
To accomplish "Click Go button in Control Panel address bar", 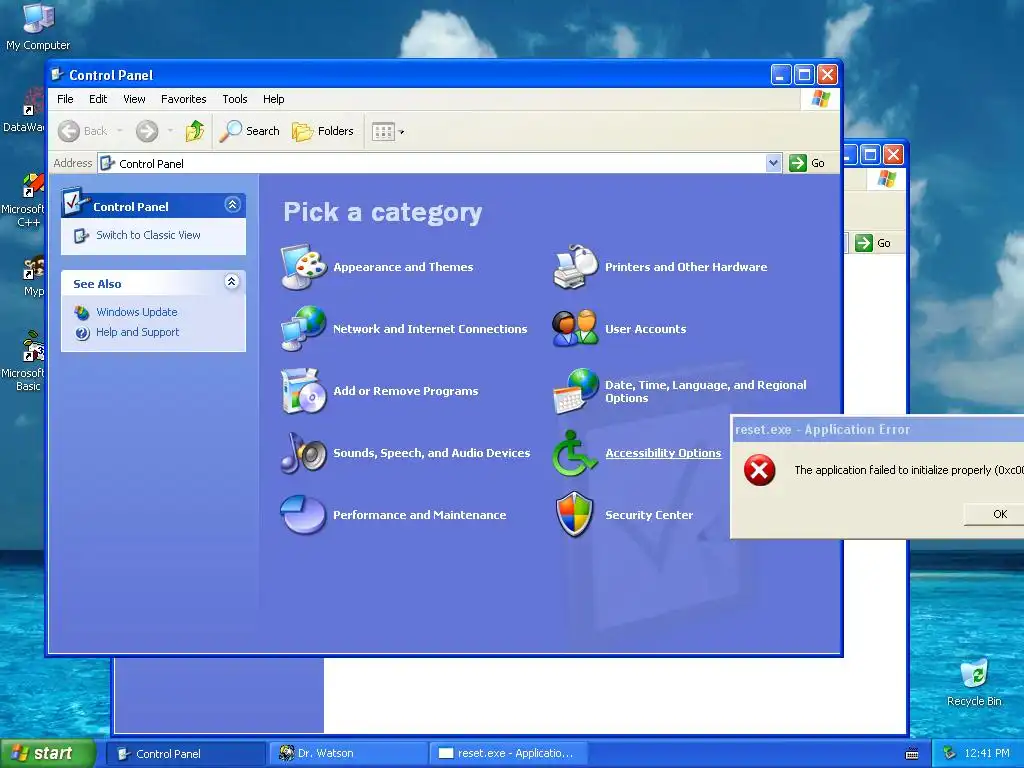I will (x=807, y=163).
